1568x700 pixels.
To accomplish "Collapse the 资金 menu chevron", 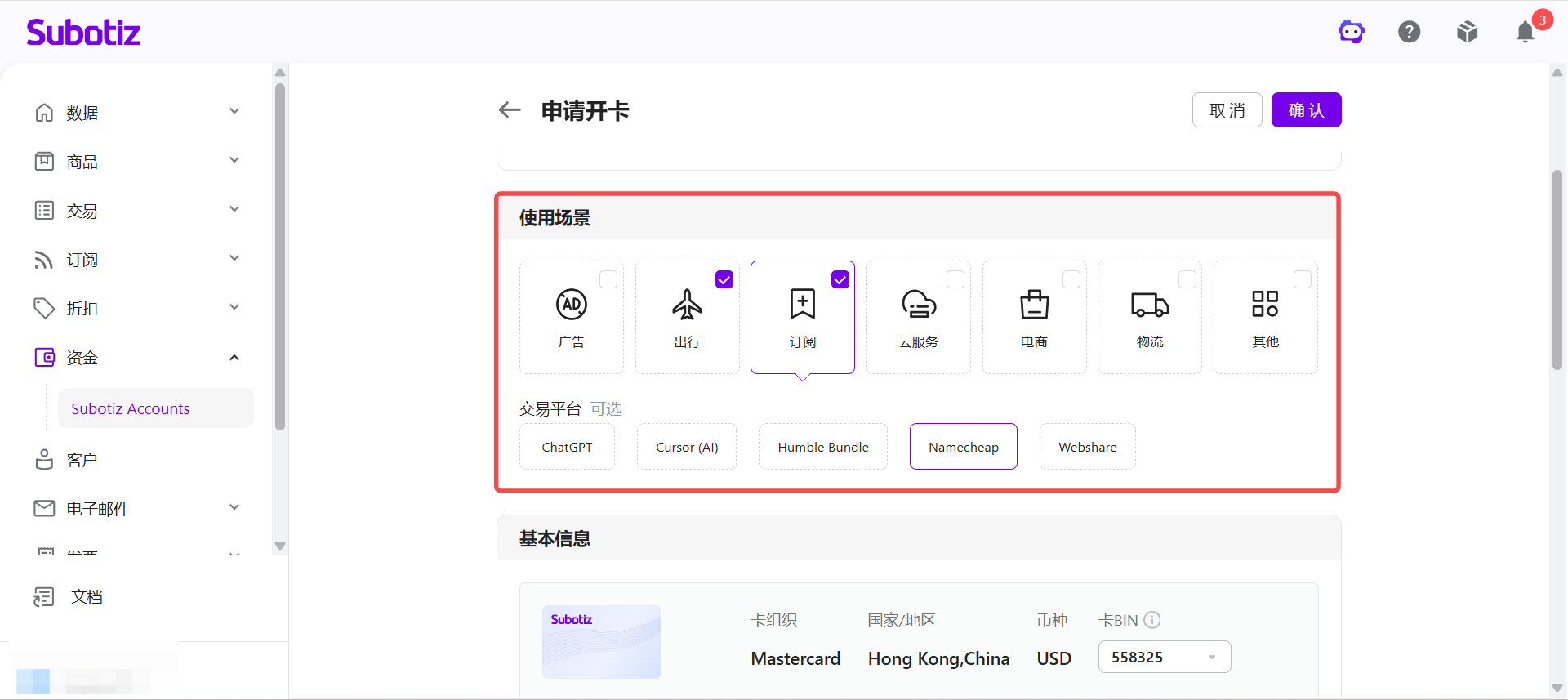I will coord(234,357).
